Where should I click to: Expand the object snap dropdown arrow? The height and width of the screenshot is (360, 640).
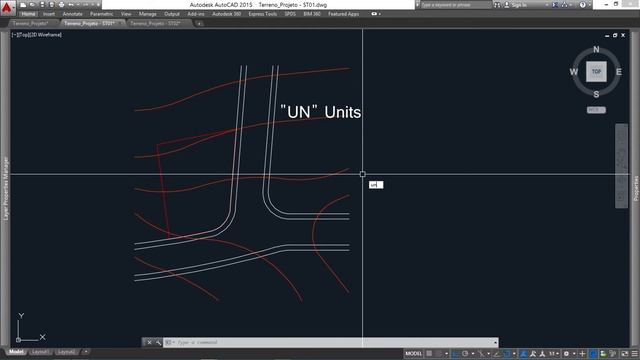pos(514,353)
